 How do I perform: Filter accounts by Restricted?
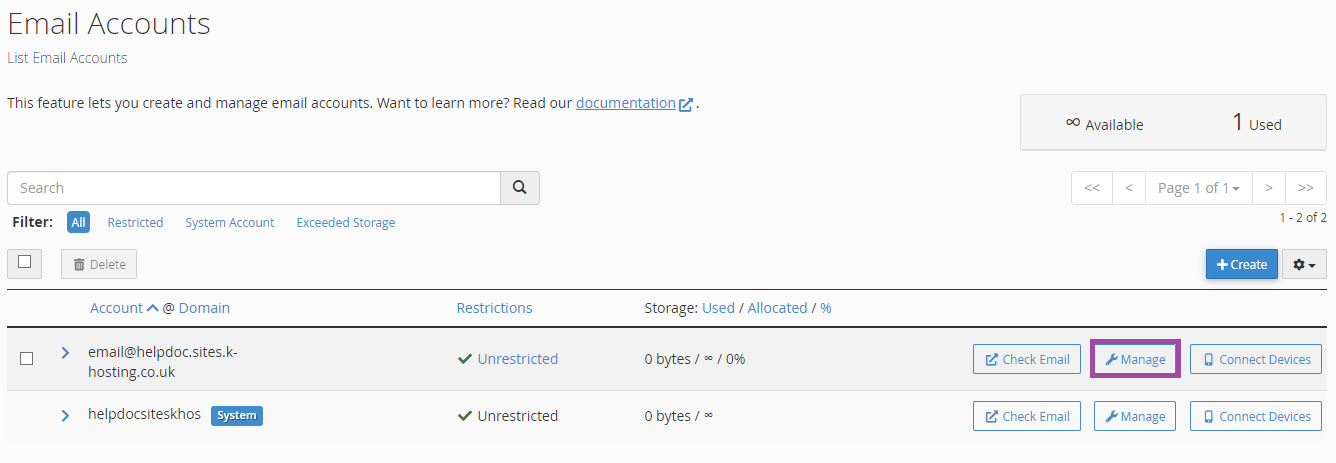pyautogui.click(x=135, y=223)
